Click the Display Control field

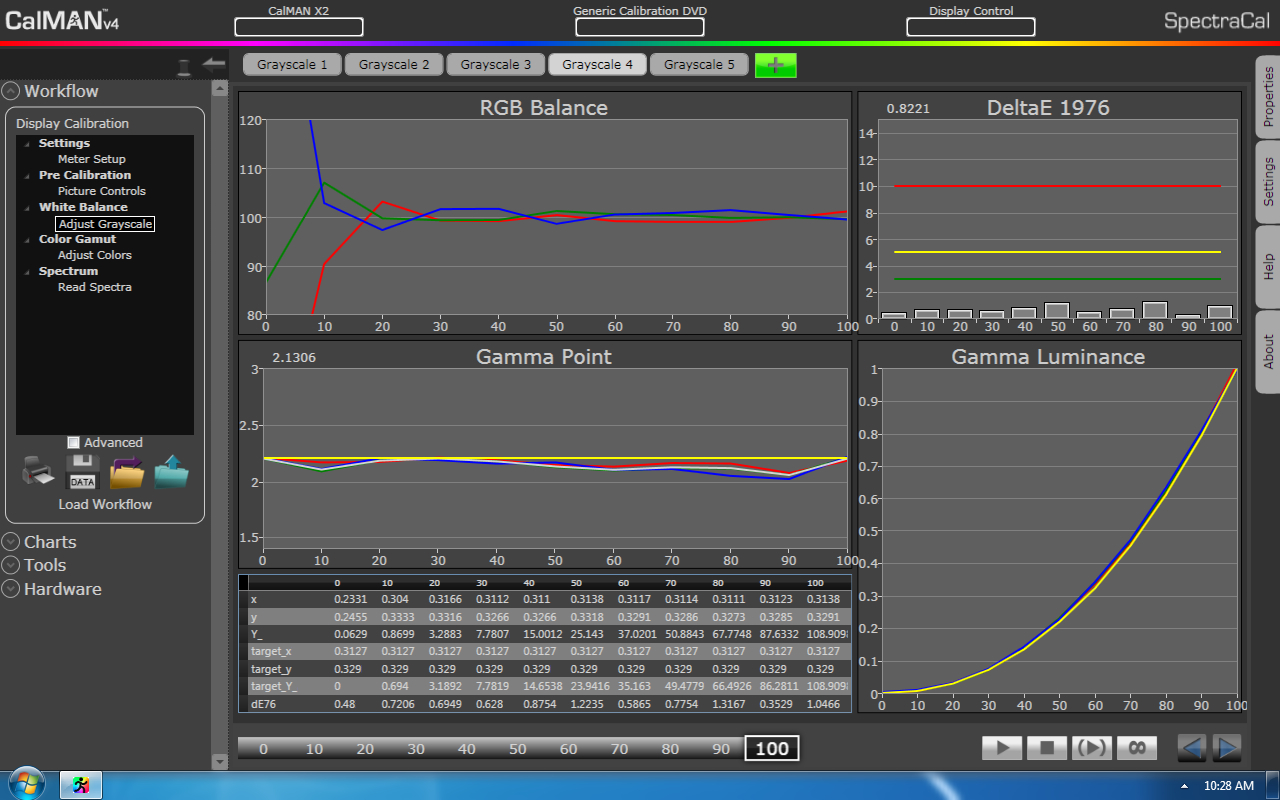[970, 27]
